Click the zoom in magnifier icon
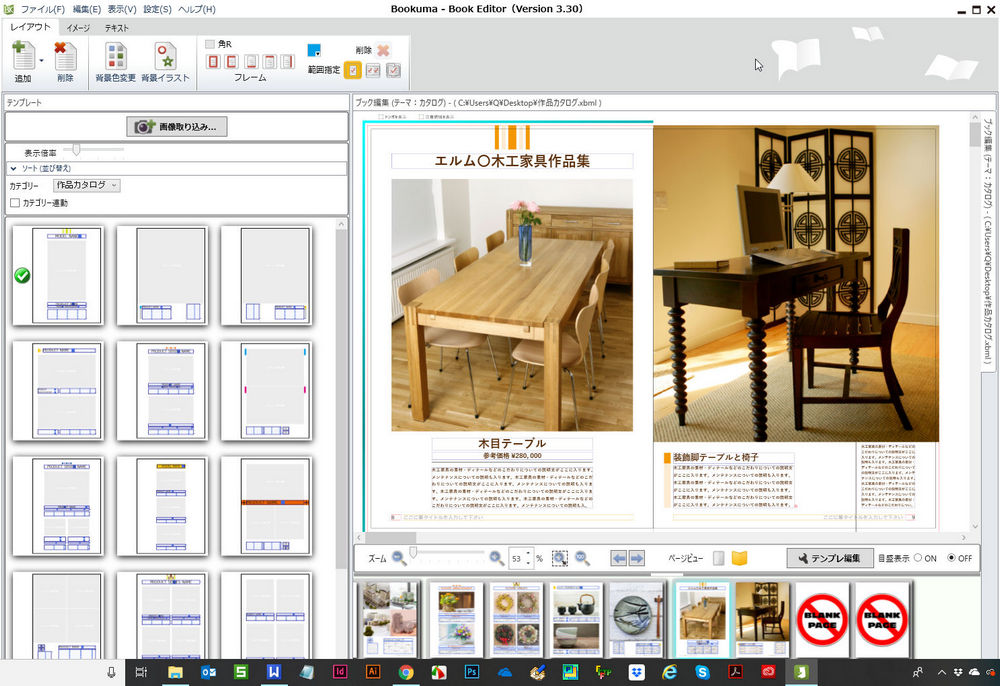1000x686 pixels. pos(496,558)
